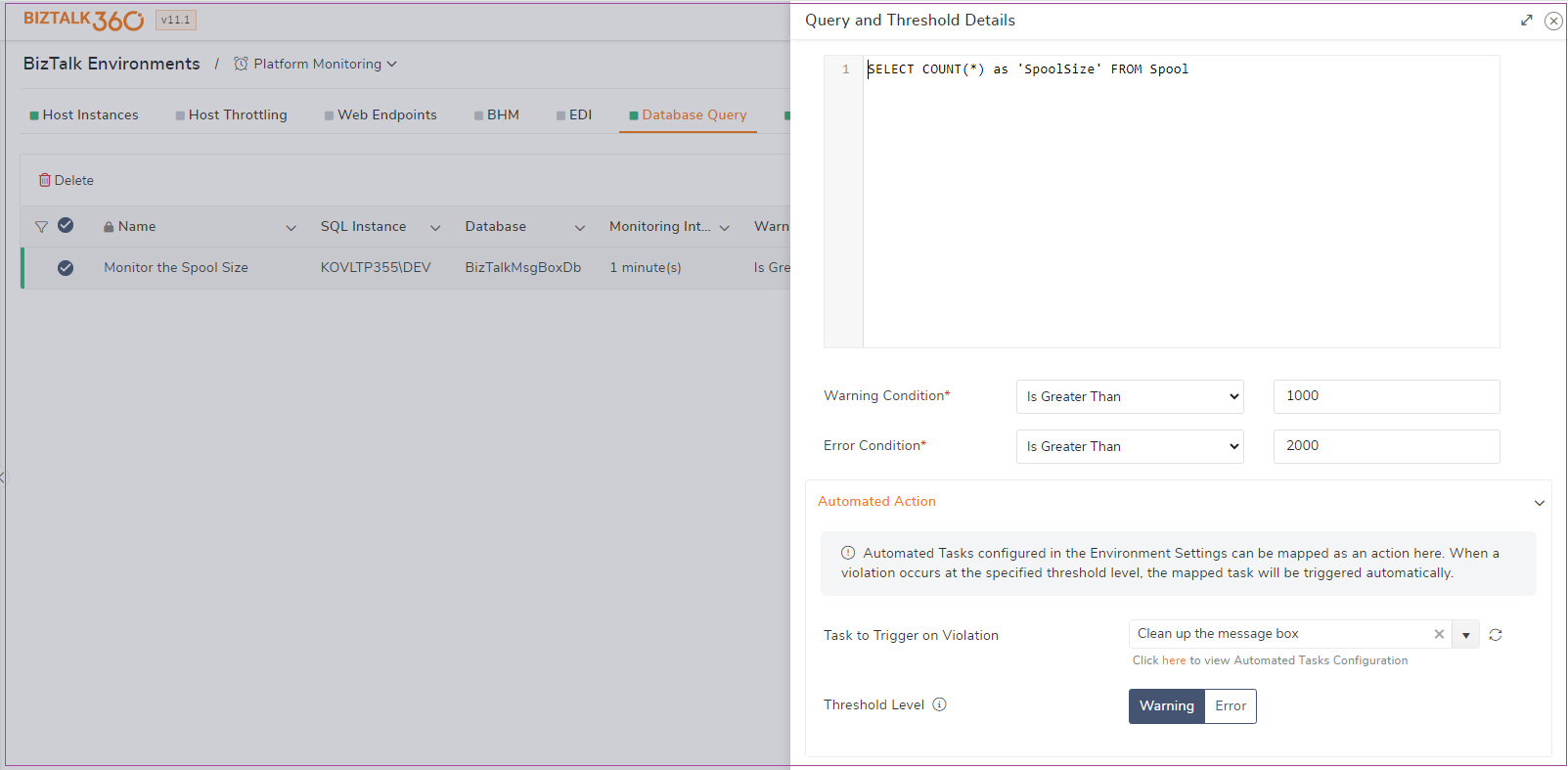Click the Threshold Level info icon
1568x770 pixels.
(939, 704)
